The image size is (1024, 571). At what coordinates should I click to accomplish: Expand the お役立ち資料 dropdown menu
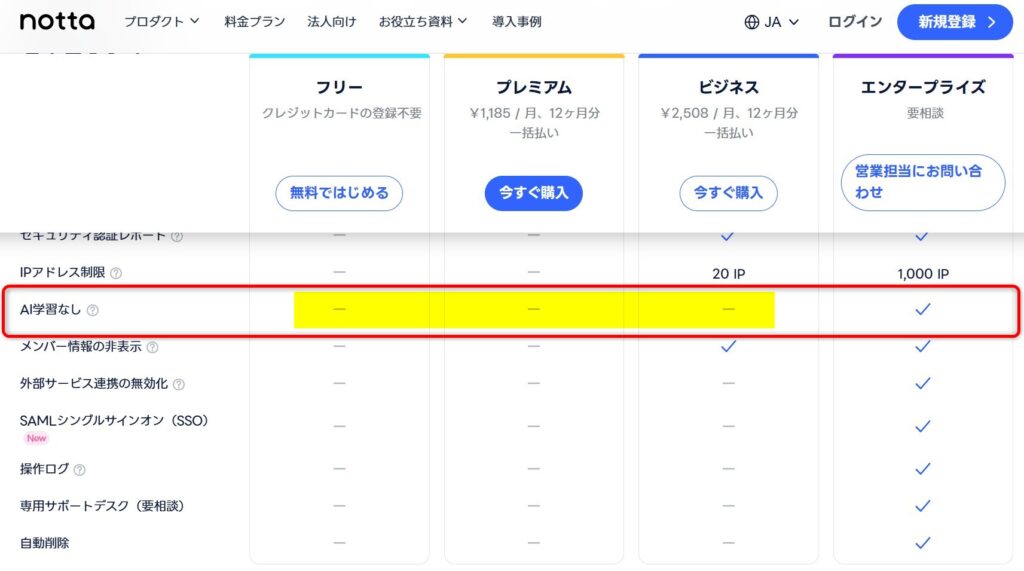point(423,21)
